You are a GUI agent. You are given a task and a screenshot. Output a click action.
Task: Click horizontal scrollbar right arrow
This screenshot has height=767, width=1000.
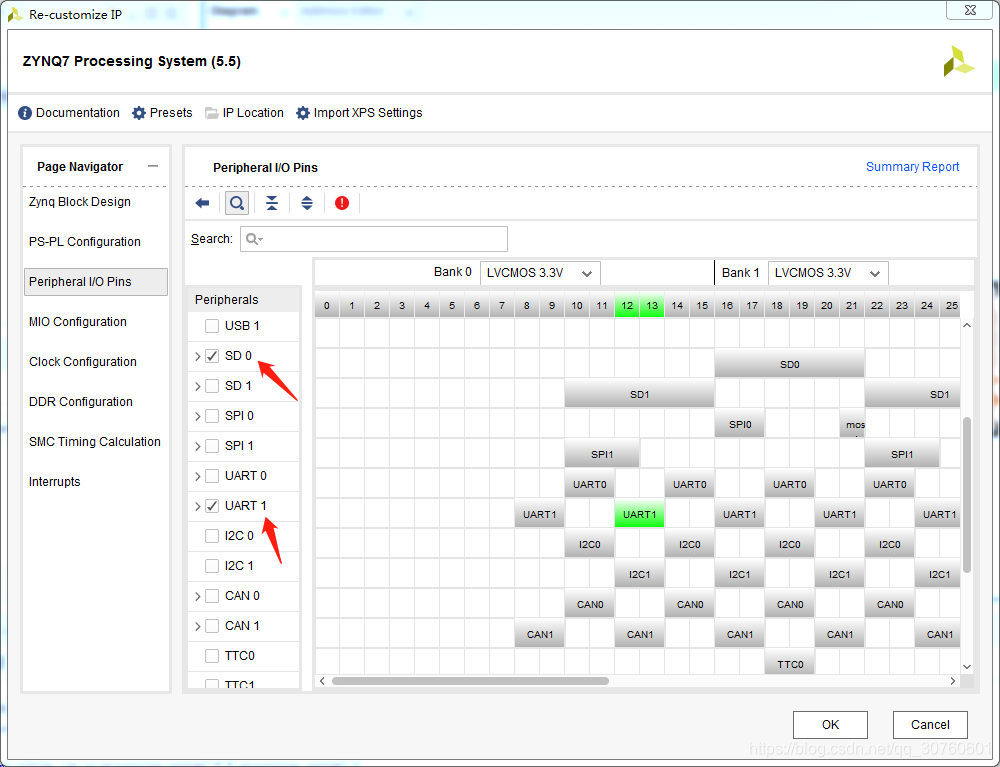point(953,681)
